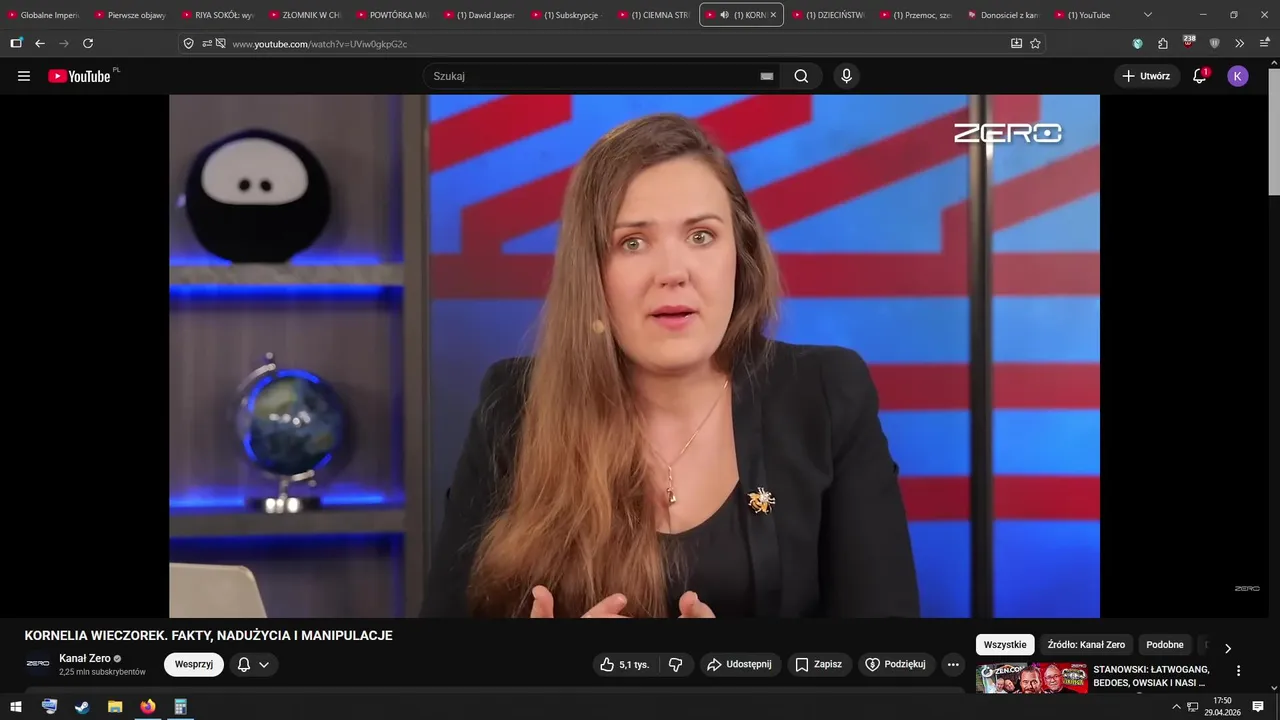Click the Wesprzyj button
The image size is (1280, 720).
(x=194, y=664)
